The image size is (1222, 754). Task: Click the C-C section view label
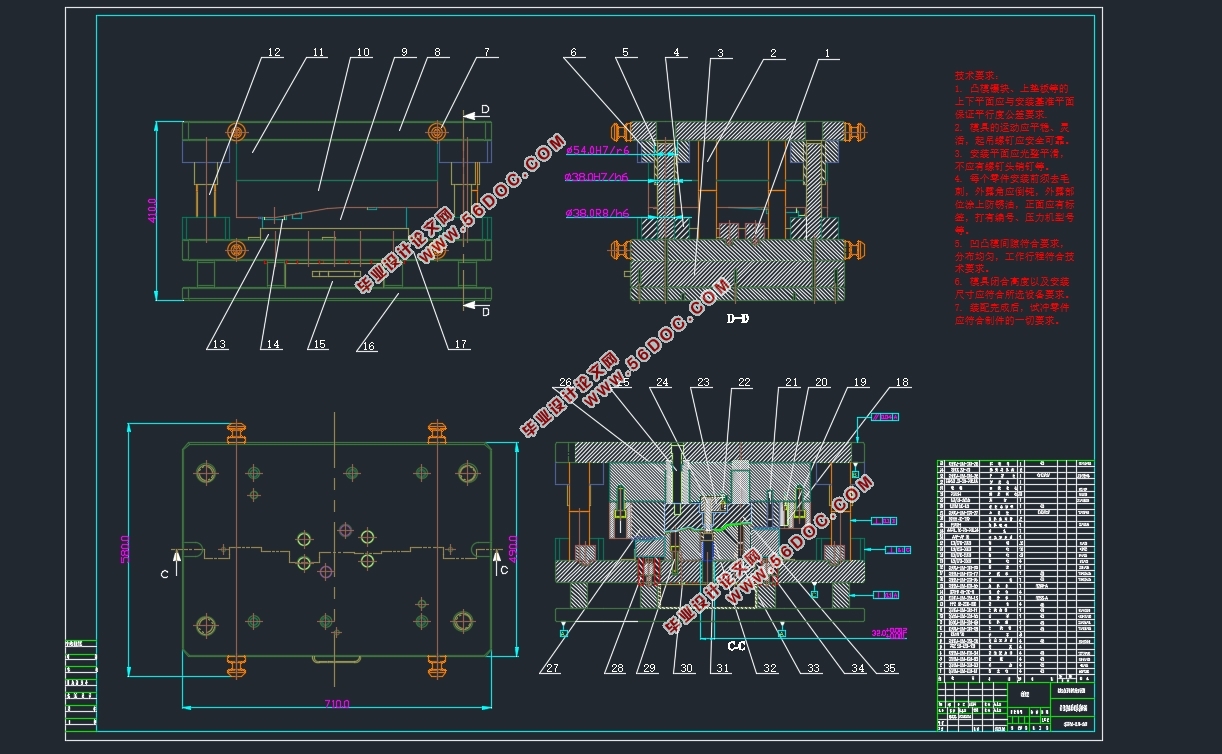737,647
